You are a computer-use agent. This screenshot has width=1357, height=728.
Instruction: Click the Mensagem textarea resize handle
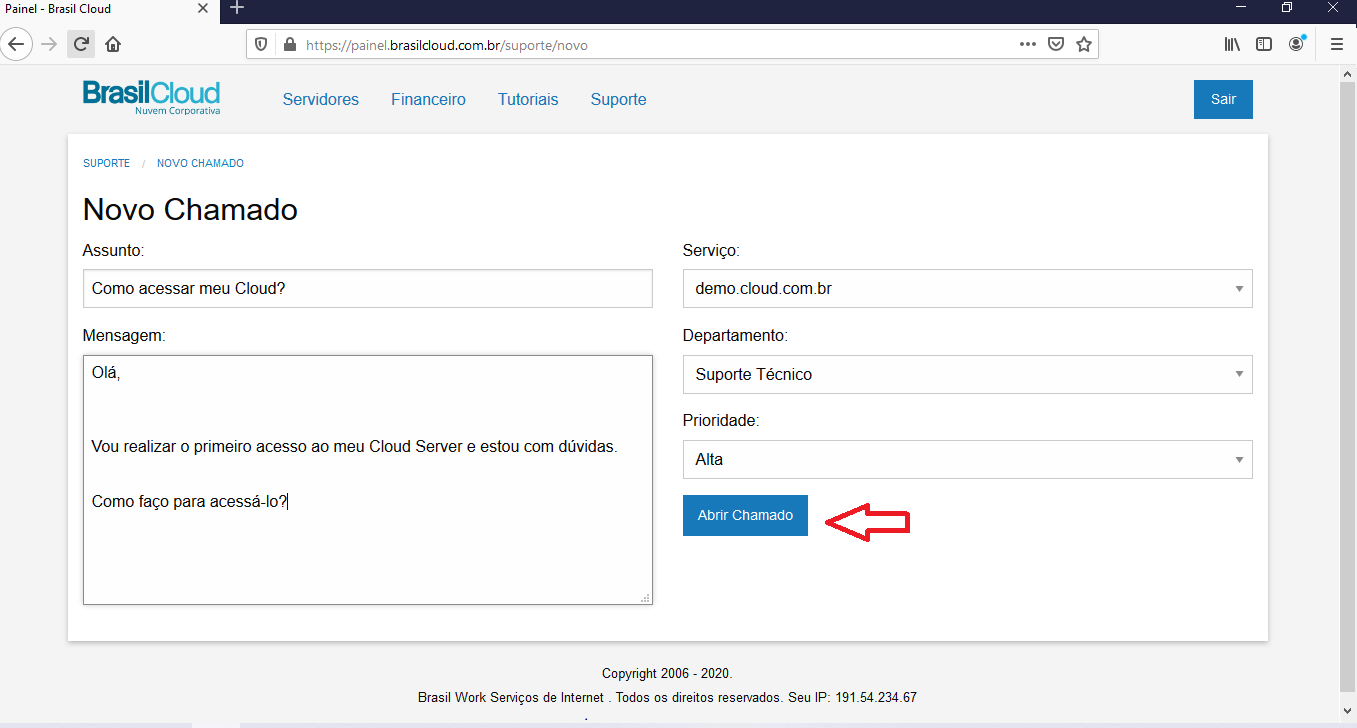[x=645, y=598]
